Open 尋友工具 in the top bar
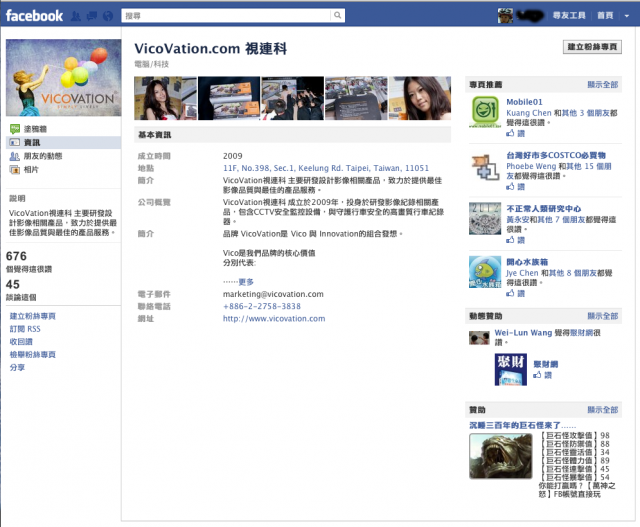 pyautogui.click(x=569, y=16)
